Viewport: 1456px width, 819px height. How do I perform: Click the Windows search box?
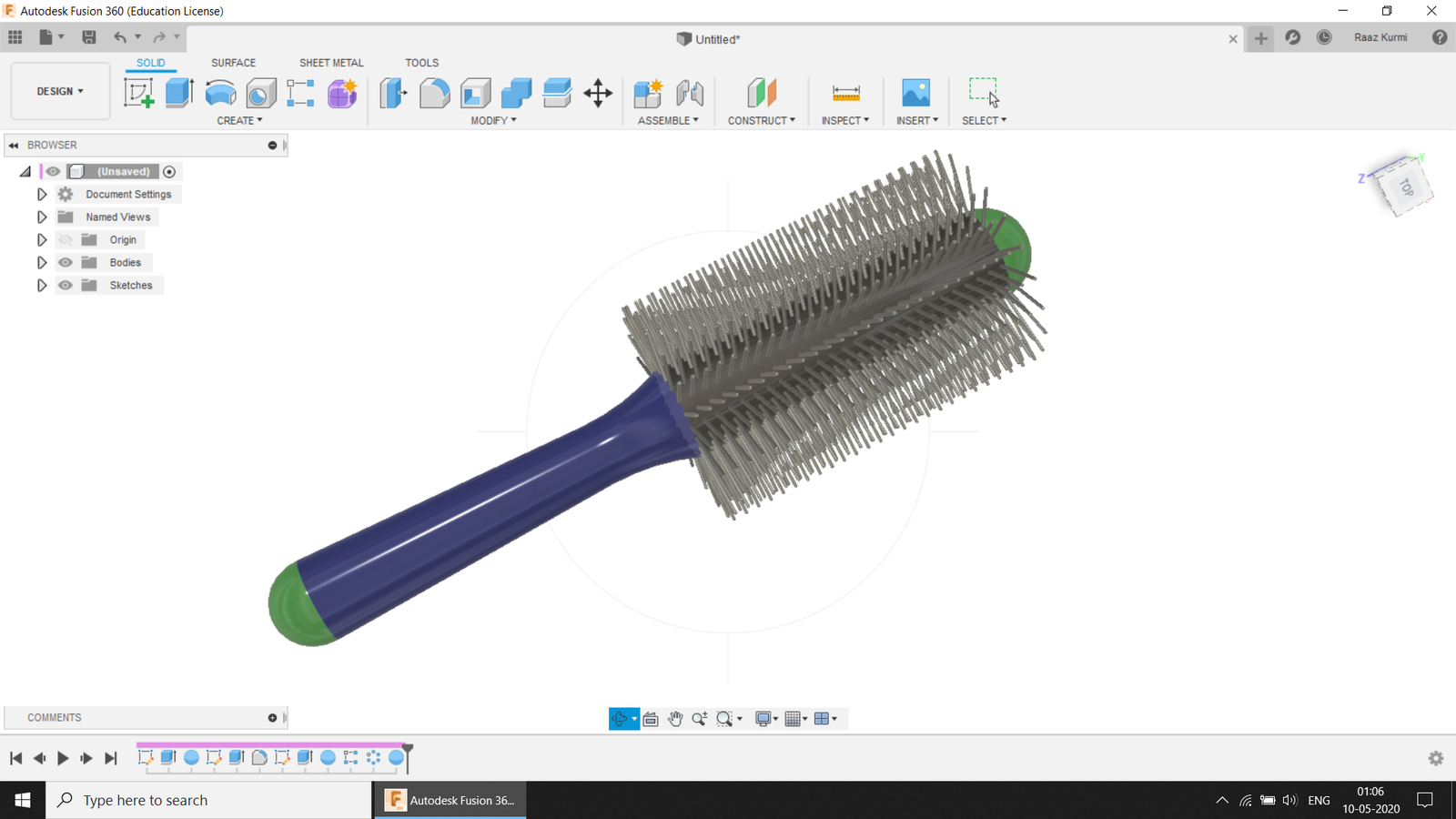[209, 800]
